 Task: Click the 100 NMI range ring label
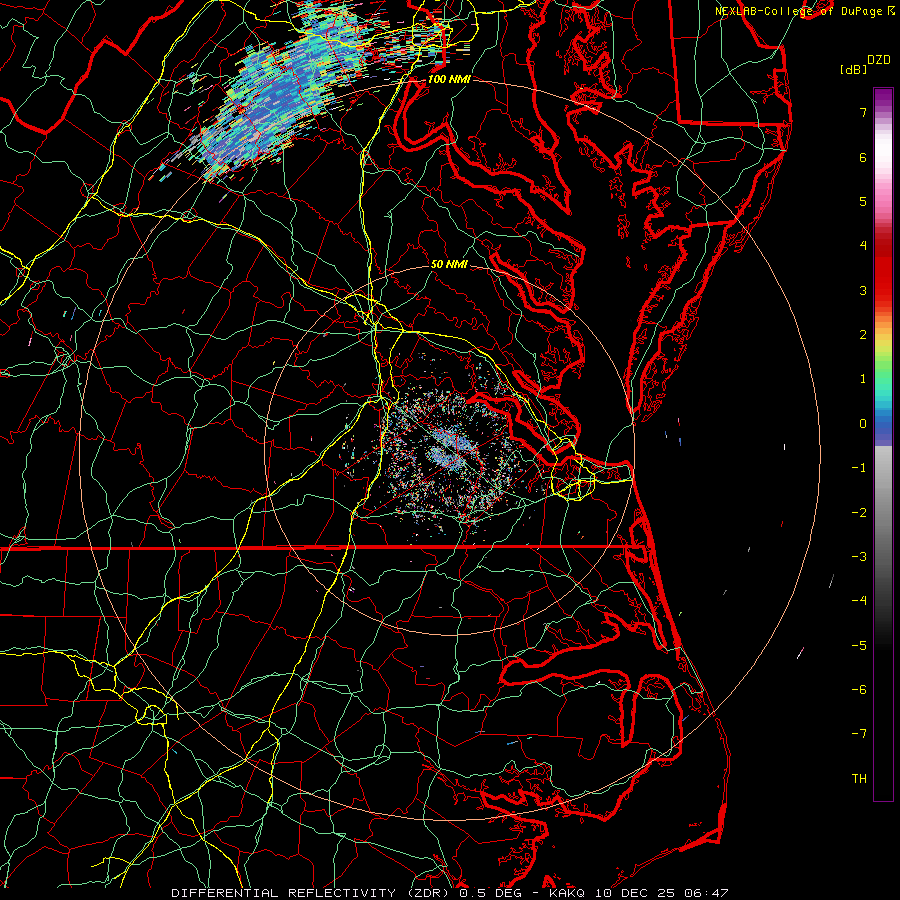[x=449, y=79]
